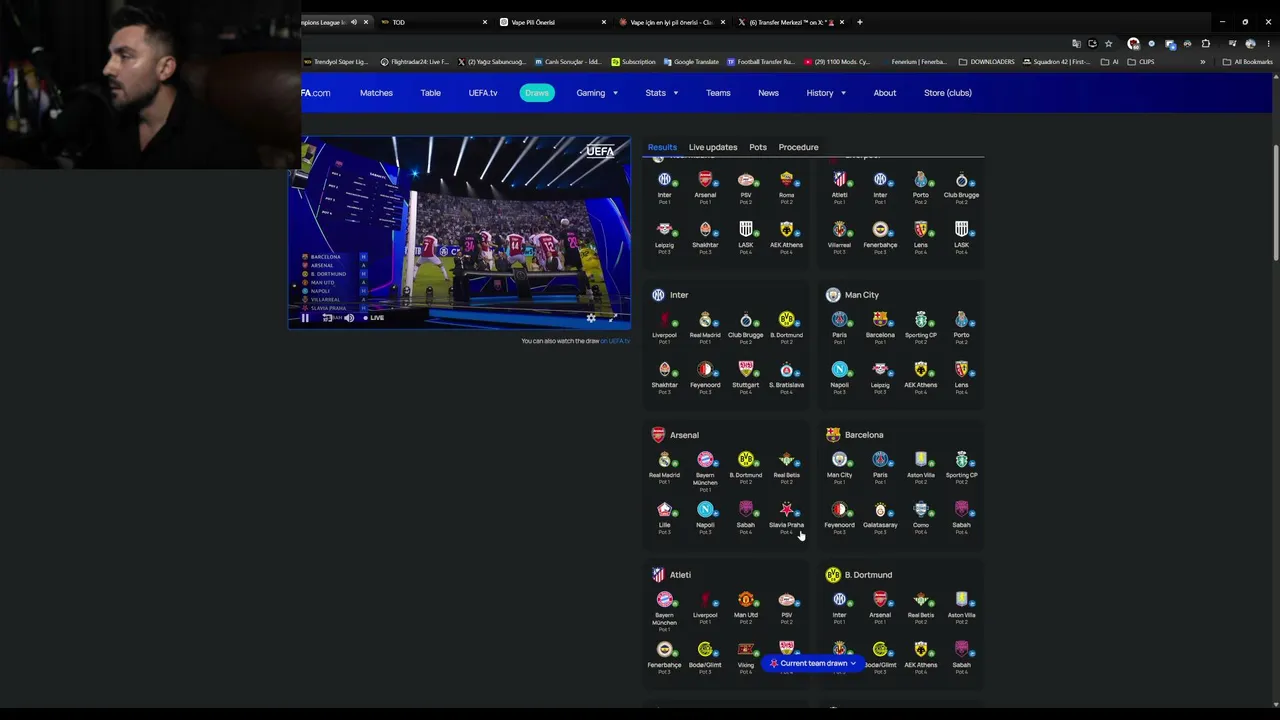The width and height of the screenshot is (1280, 720).
Task: Open the Google Translate bookmark
Action: (690, 62)
